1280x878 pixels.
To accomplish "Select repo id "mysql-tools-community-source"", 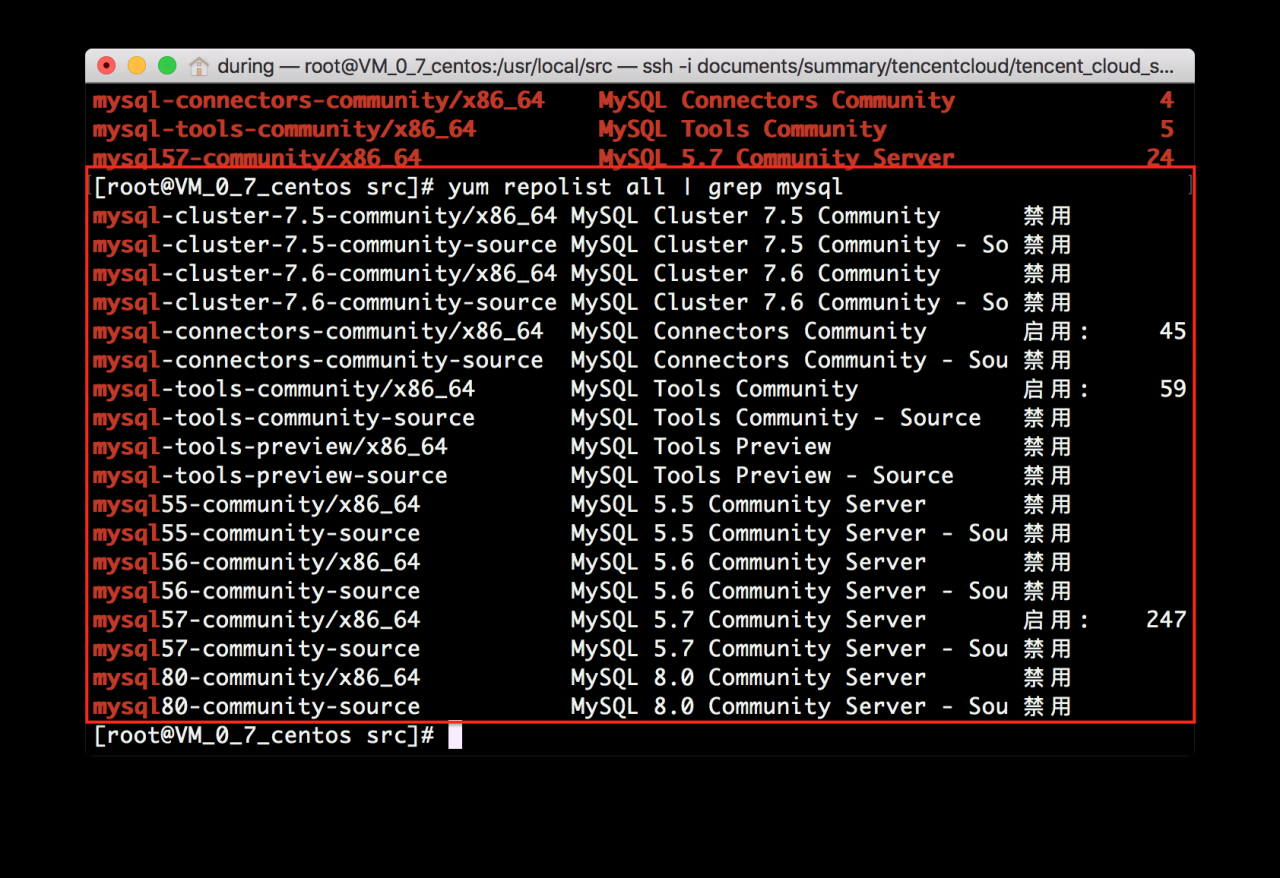I will [x=284, y=419].
